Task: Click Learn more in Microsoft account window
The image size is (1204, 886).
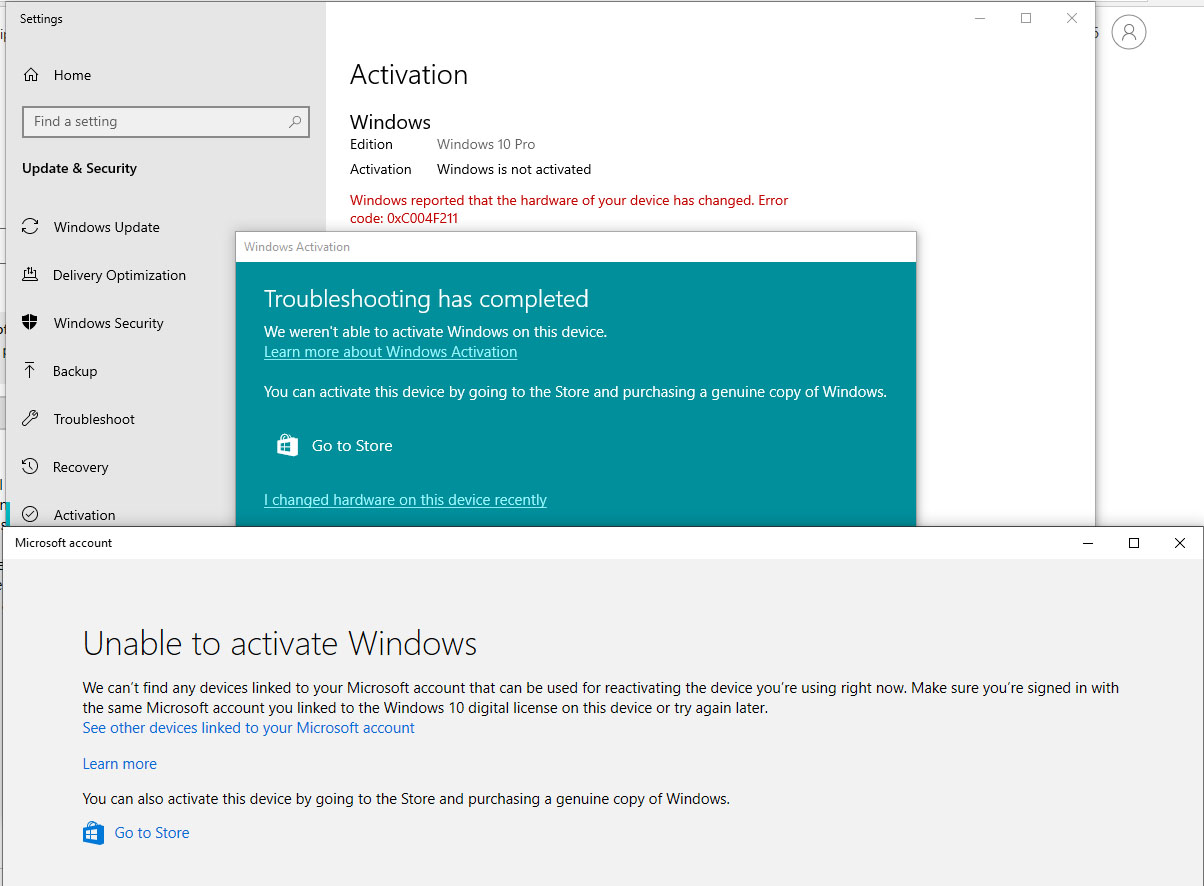Action: point(120,764)
